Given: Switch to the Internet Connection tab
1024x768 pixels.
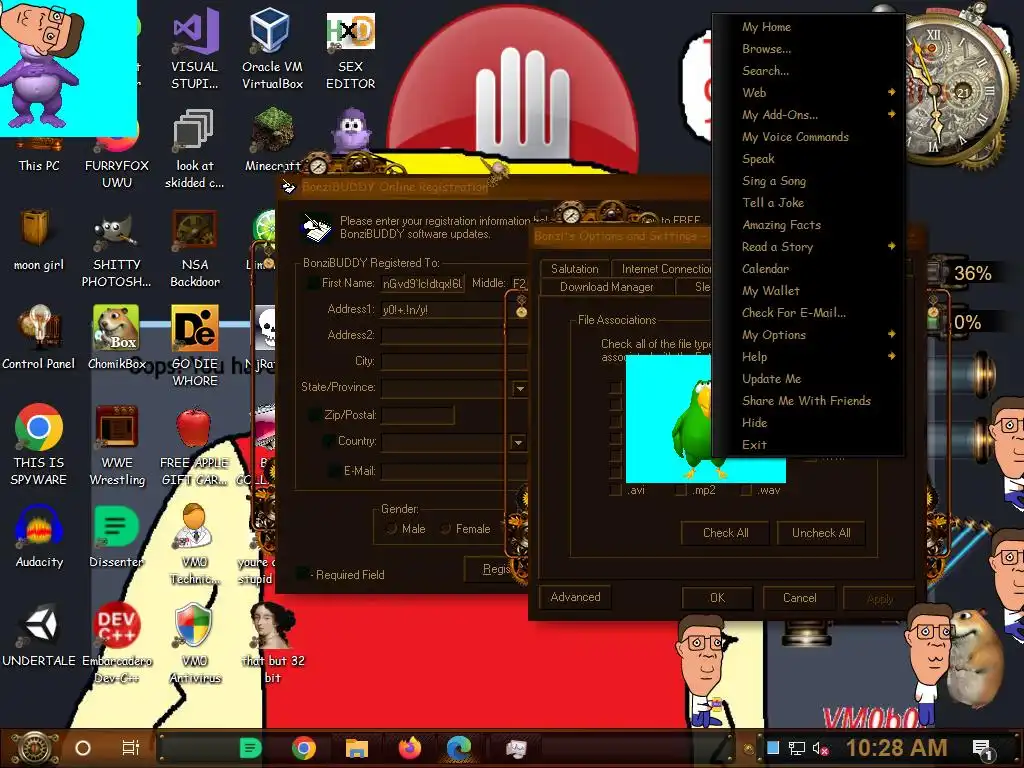Looking at the screenshot, I should tap(662, 268).
